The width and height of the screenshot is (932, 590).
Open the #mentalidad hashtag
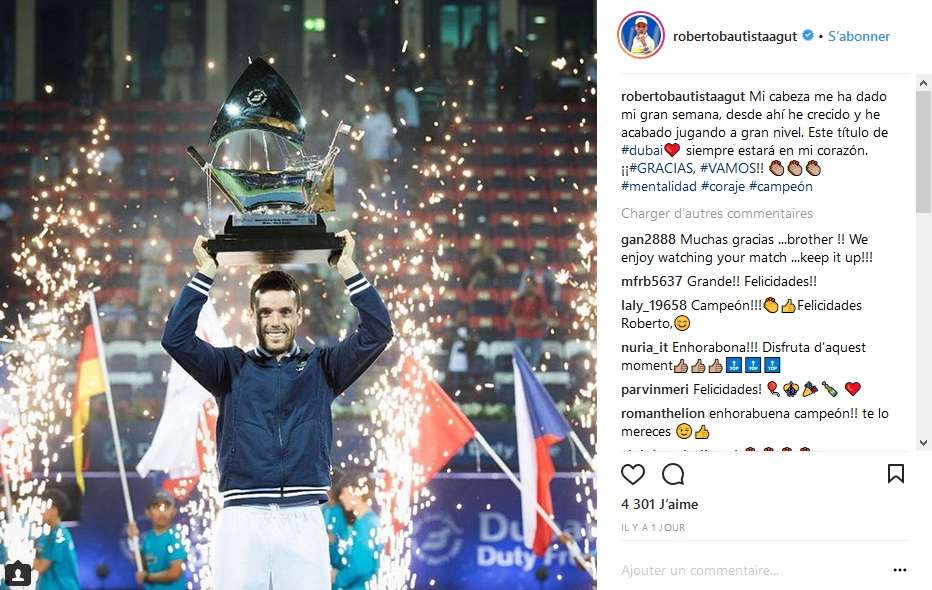[x=659, y=187]
